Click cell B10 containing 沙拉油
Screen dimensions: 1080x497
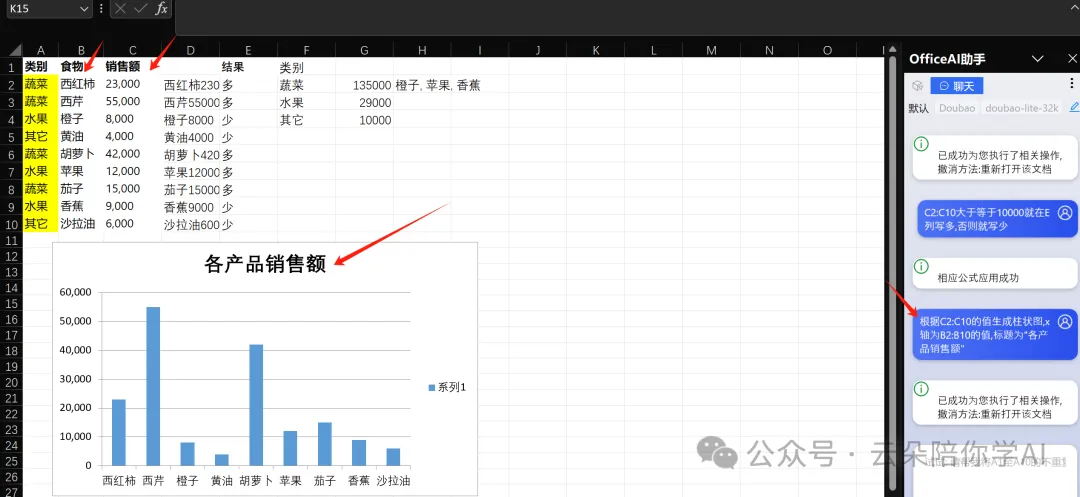(x=81, y=223)
